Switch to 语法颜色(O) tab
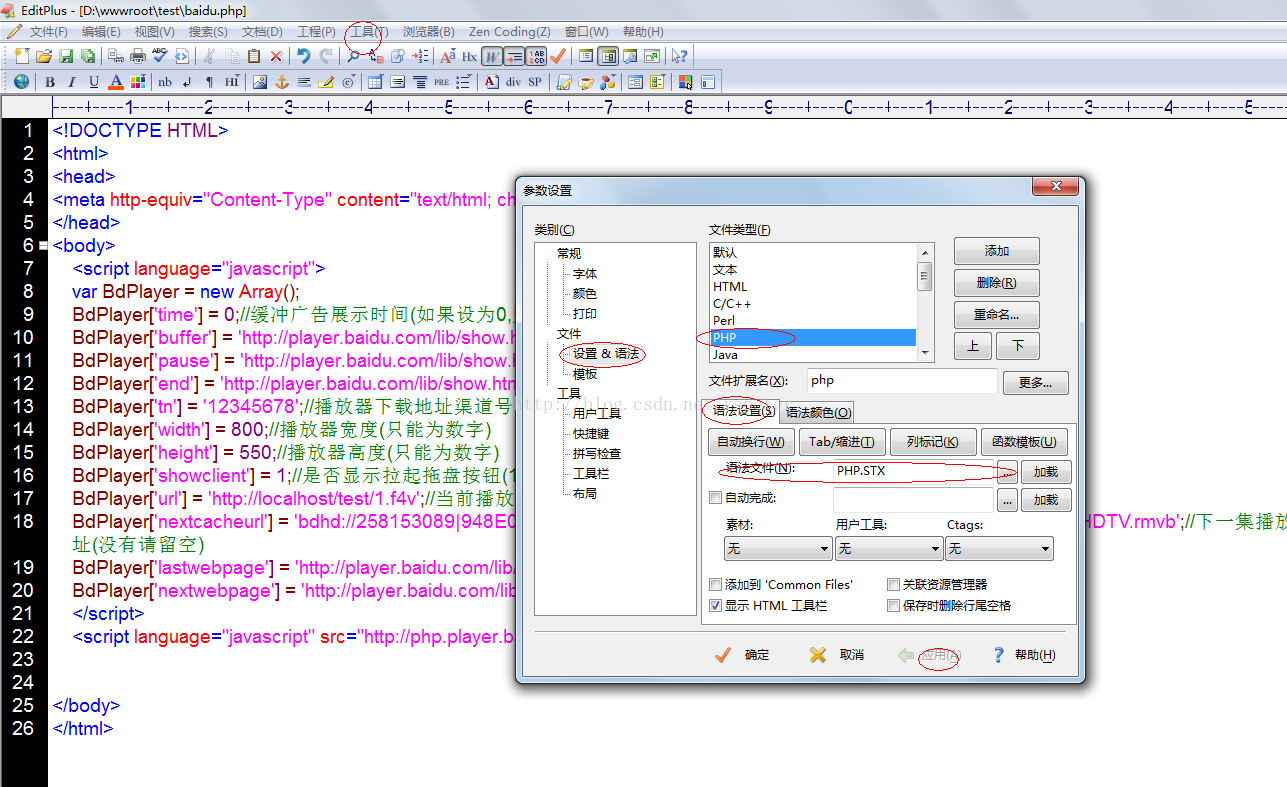This screenshot has height=787, width=1287. (x=817, y=412)
